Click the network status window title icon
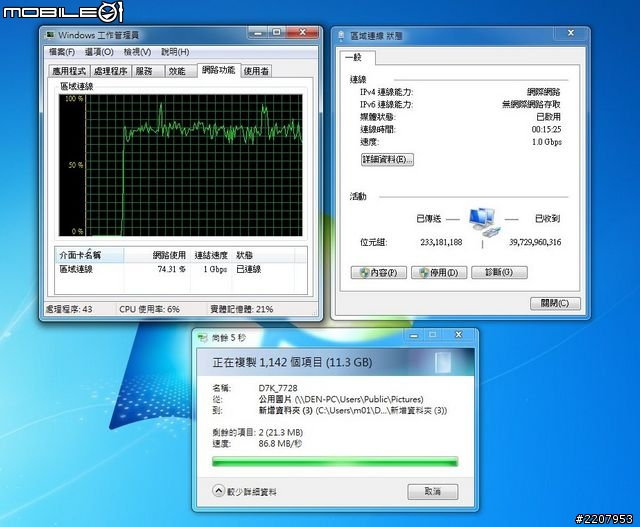This screenshot has width=640, height=527. [343, 36]
